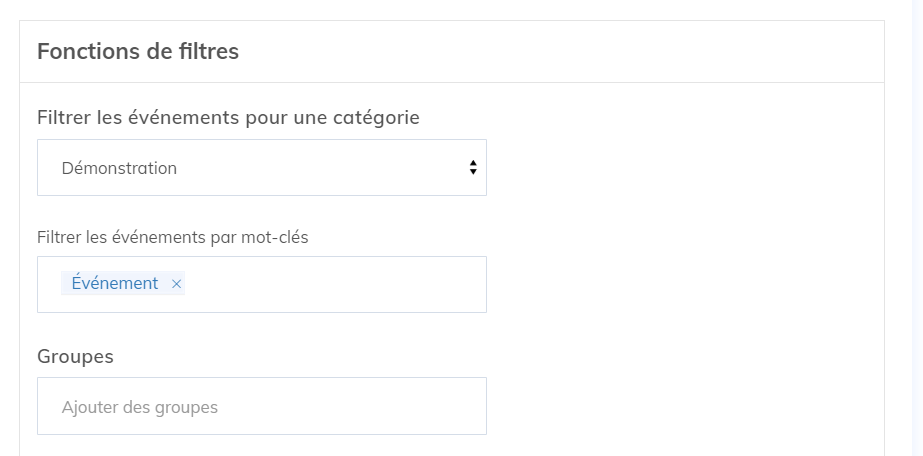Screen dimensions: 923x456
Task: Click the up-down caret of the category select
Action: pyautogui.click(x=473, y=168)
